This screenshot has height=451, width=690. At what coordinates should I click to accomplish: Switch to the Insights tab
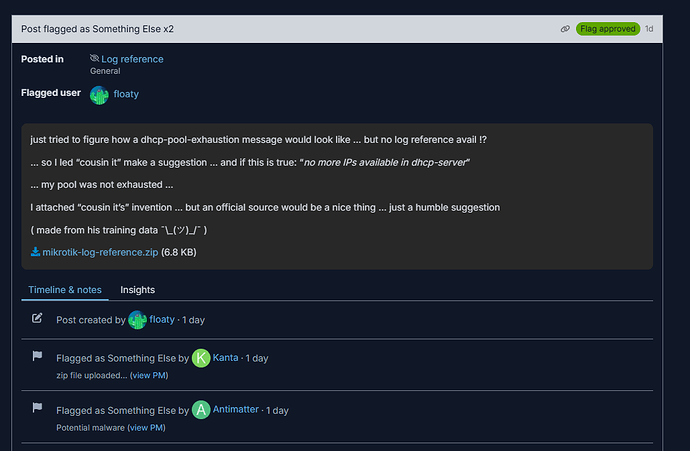pyautogui.click(x=137, y=290)
